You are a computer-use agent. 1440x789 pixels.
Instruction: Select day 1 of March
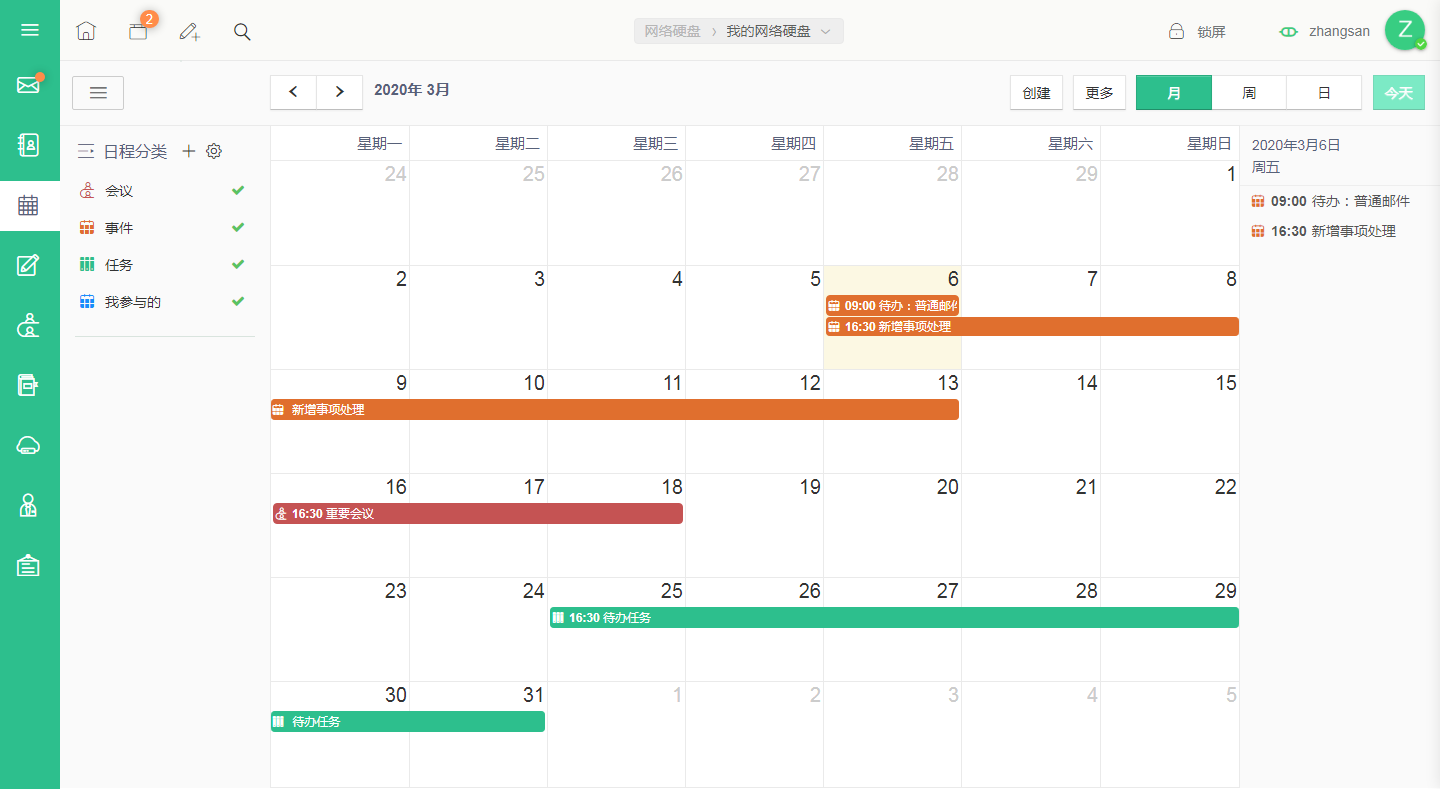[1231, 175]
